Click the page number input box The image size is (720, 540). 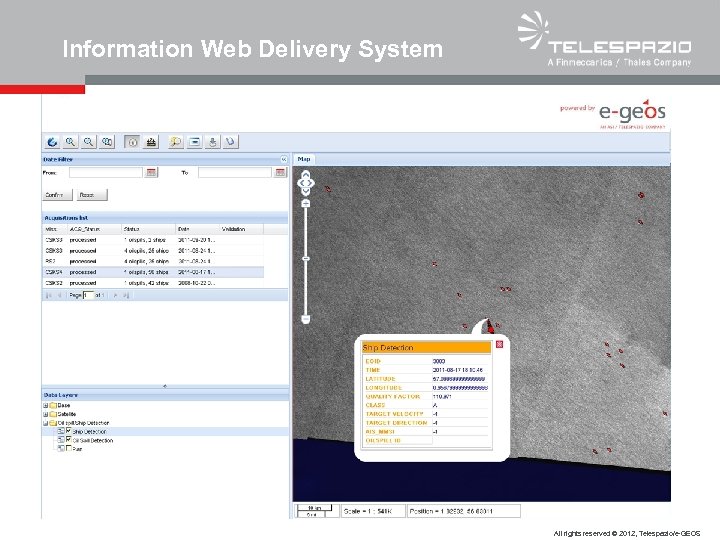point(88,295)
